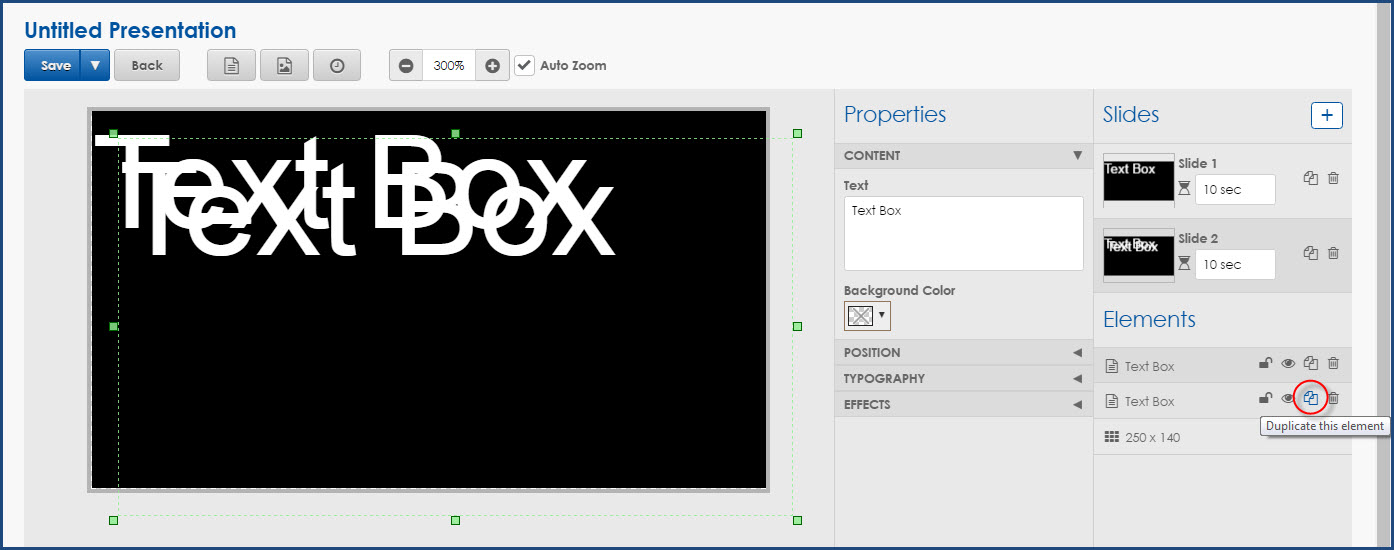This screenshot has width=1394, height=550.
Task: Duplicate the bottom Text Box element
Action: pyautogui.click(x=1311, y=398)
